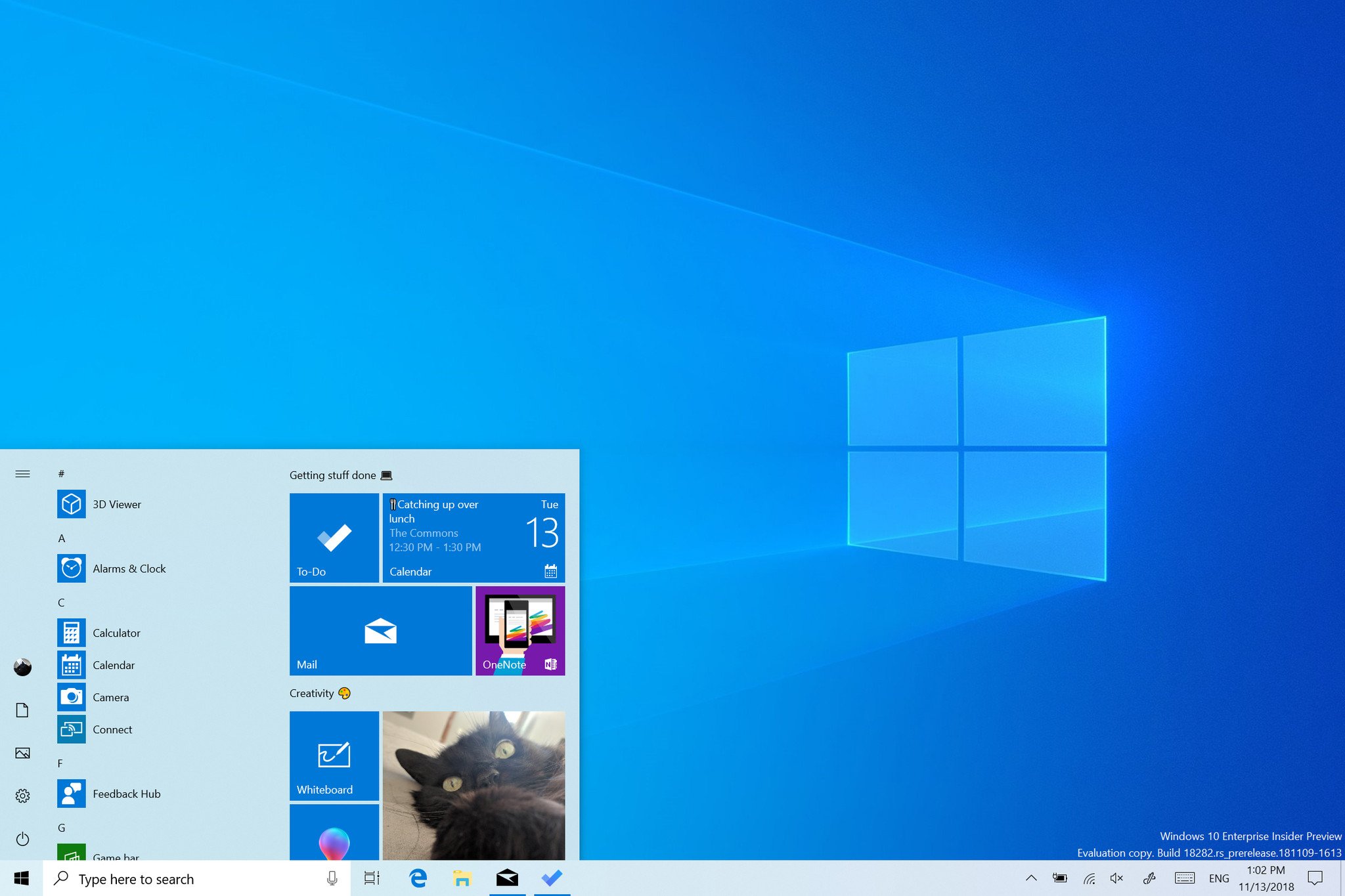Click the Start button on taskbar

[22, 878]
